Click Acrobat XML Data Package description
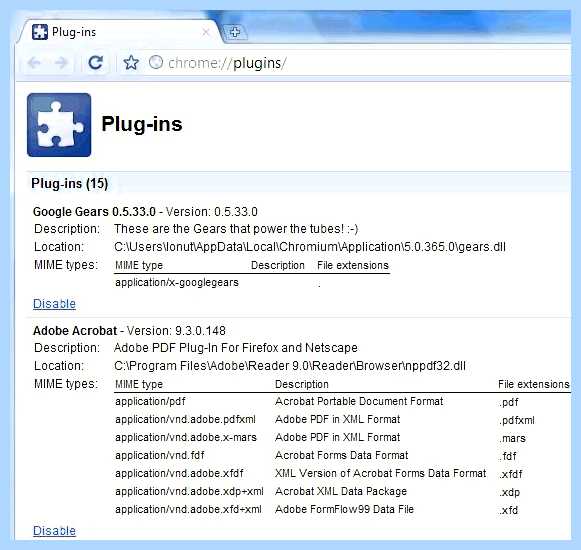The width and height of the screenshot is (581, 550). tap(341, 491)
